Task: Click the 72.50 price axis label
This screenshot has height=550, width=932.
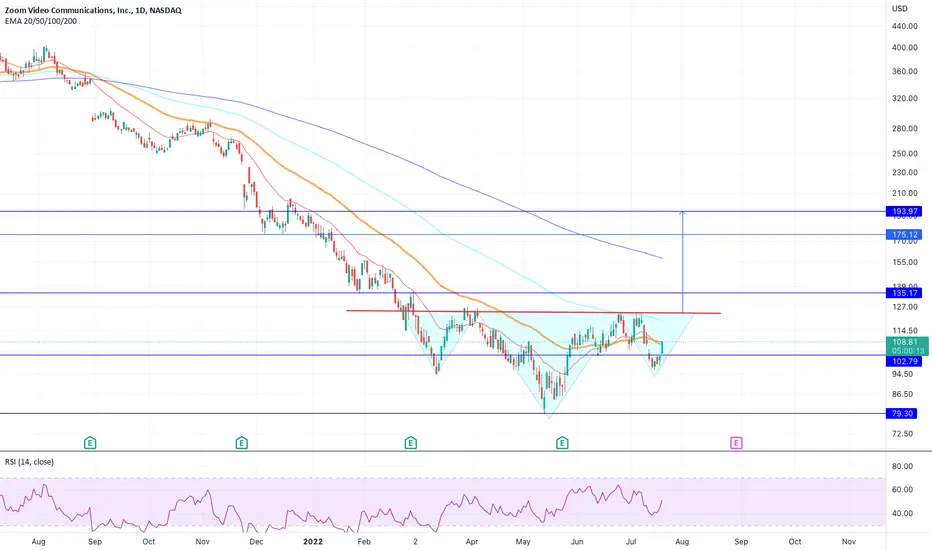Action: tap(902, 433)
